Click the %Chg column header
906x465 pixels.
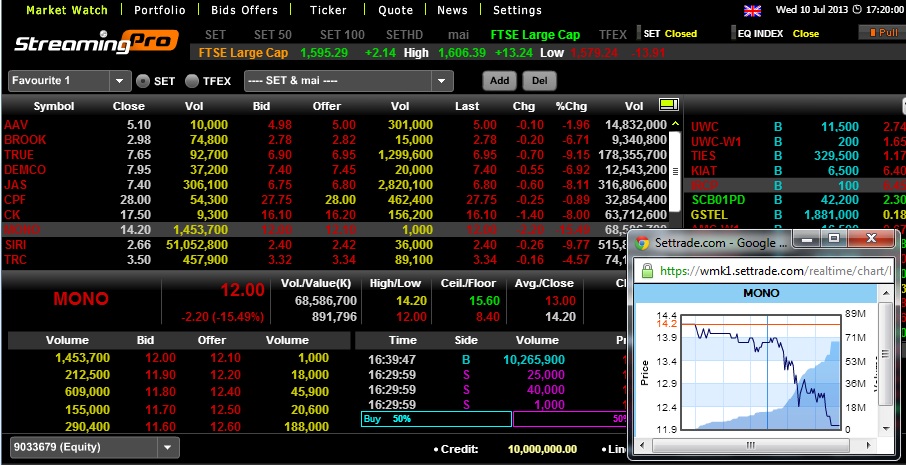[571, 106]
